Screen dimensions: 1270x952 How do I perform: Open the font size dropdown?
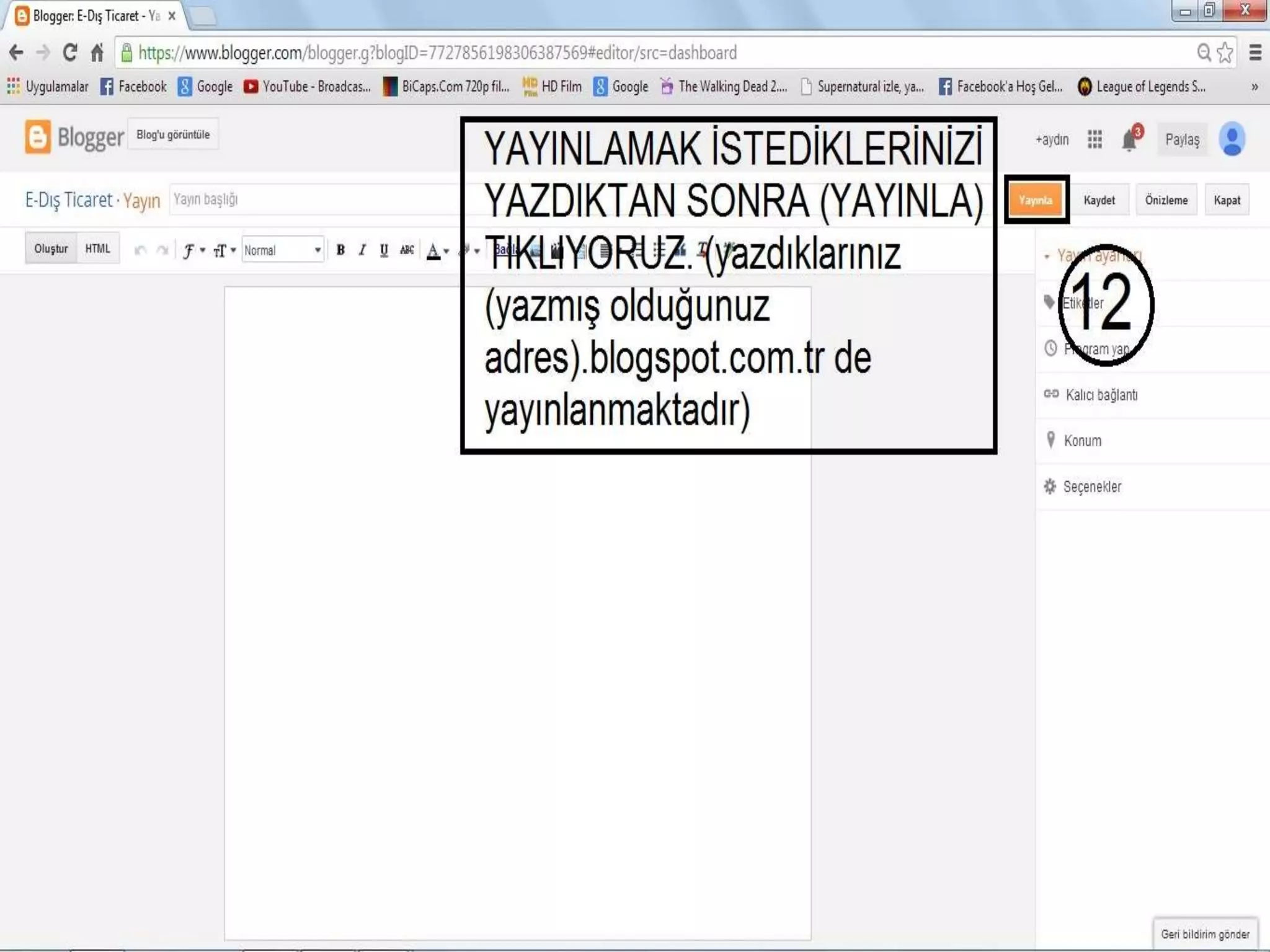[224, 250]
